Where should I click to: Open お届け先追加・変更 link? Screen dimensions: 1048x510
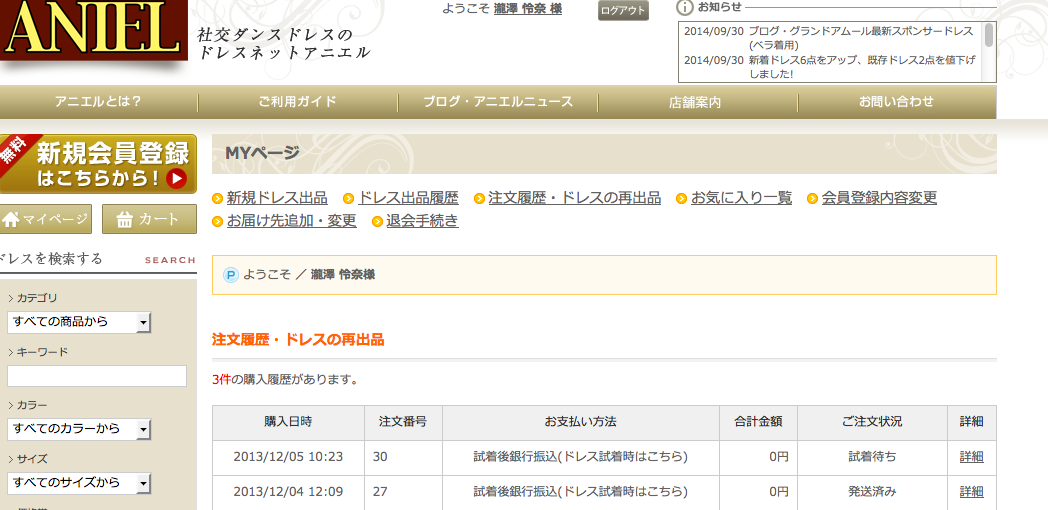tap(291, 221)
